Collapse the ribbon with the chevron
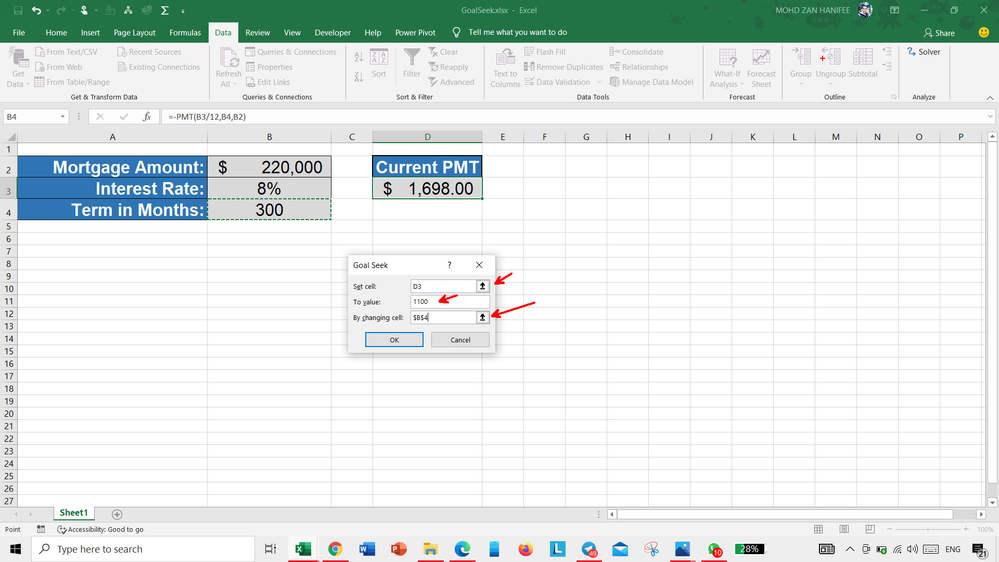The image size is (999, 562). (989, 97)
